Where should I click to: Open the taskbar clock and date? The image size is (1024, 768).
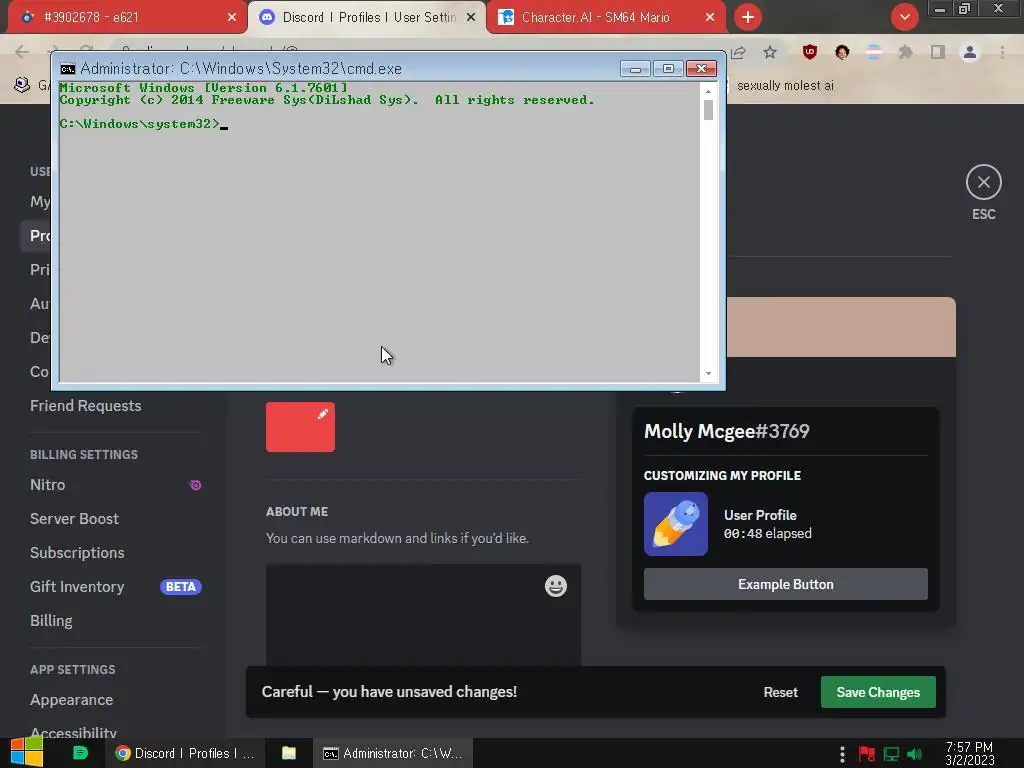click(969, 754)
